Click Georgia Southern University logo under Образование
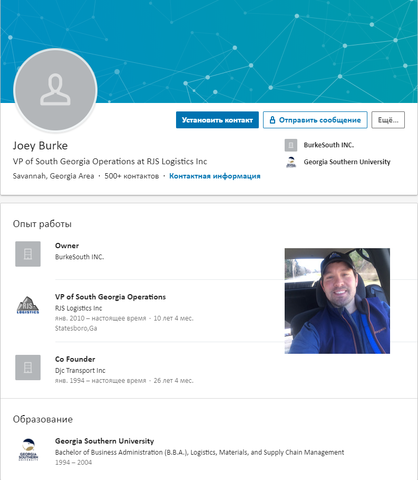This screenshot has width=418, height=480. [x=28, y=450]
